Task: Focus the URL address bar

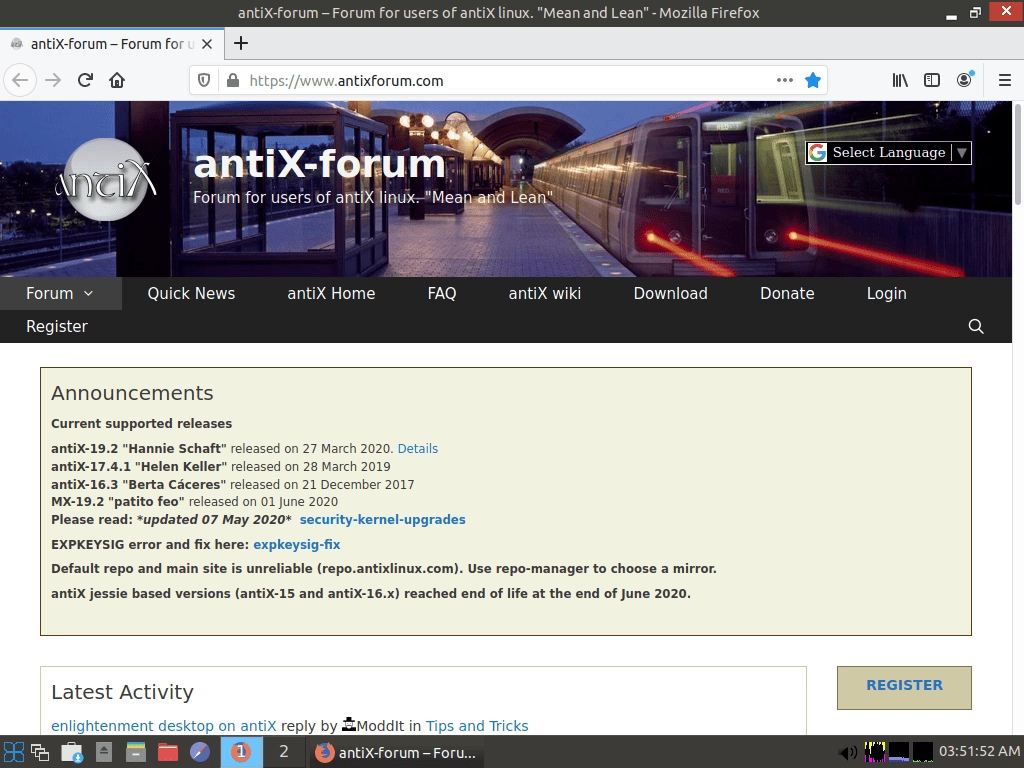Action: coord(509,80)
